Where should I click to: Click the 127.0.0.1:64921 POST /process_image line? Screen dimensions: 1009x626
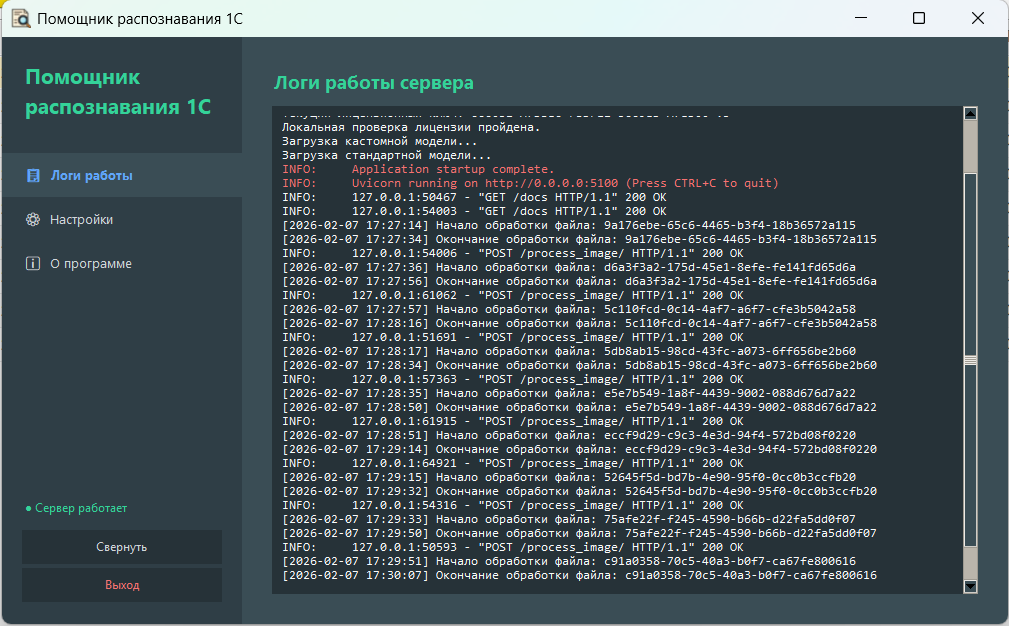point(512,463)
